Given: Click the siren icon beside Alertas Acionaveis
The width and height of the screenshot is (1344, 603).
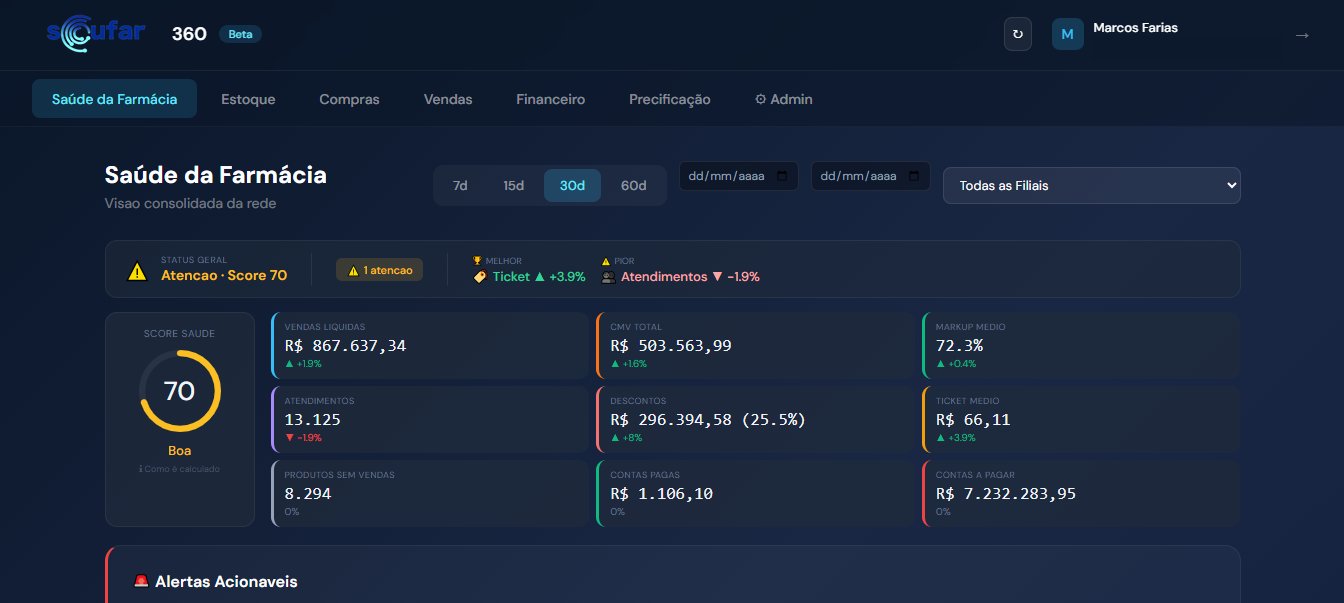Looking at the screenshot, I should pyautogui.click(x=141, y=581).
